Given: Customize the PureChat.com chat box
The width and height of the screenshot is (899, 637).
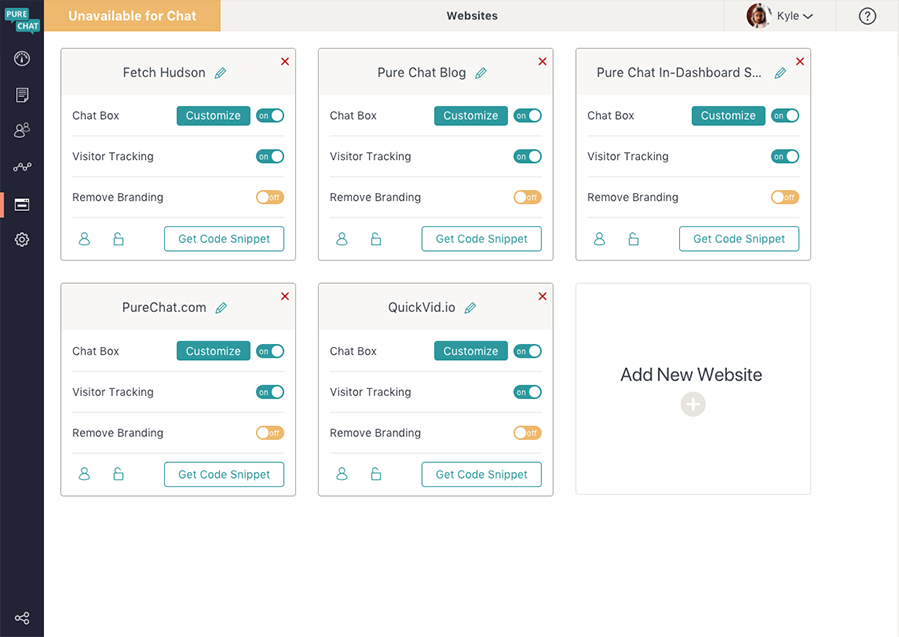Looking at the screenshot, I should [x=213, y=351].
